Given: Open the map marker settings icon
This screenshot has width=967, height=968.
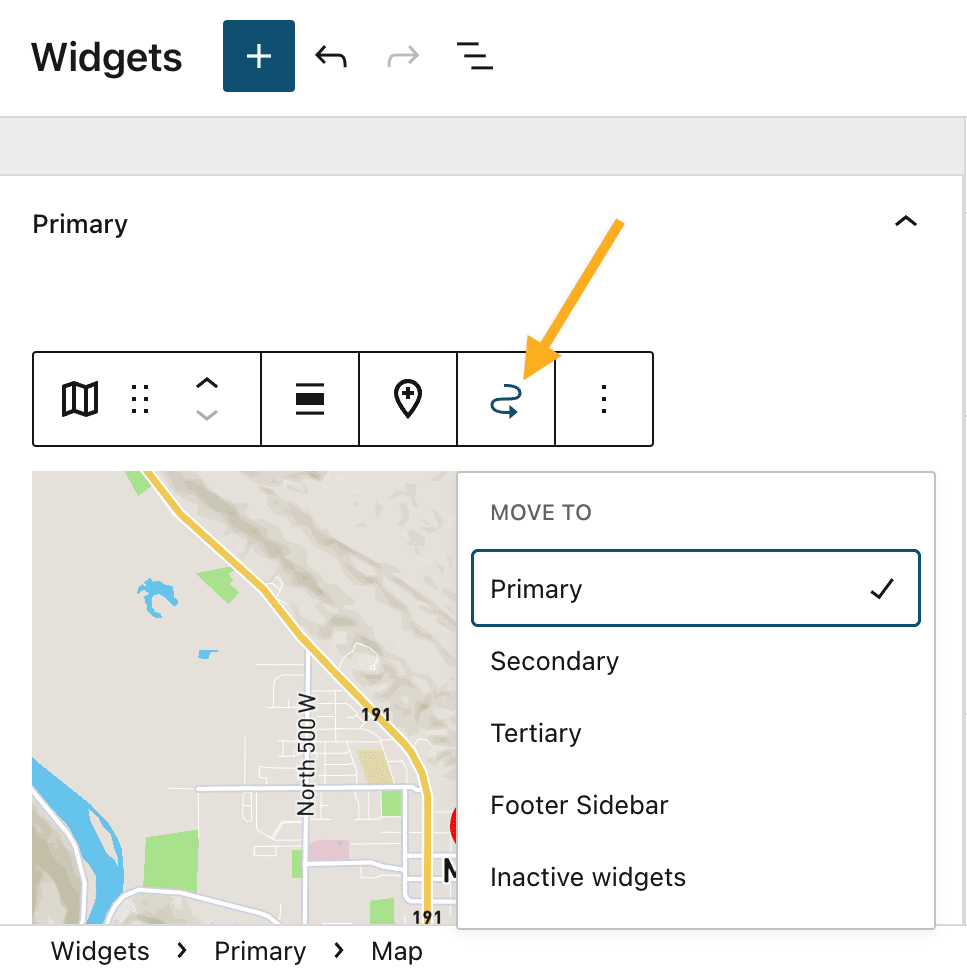Looking at the screenshot, I should (407, 398).
